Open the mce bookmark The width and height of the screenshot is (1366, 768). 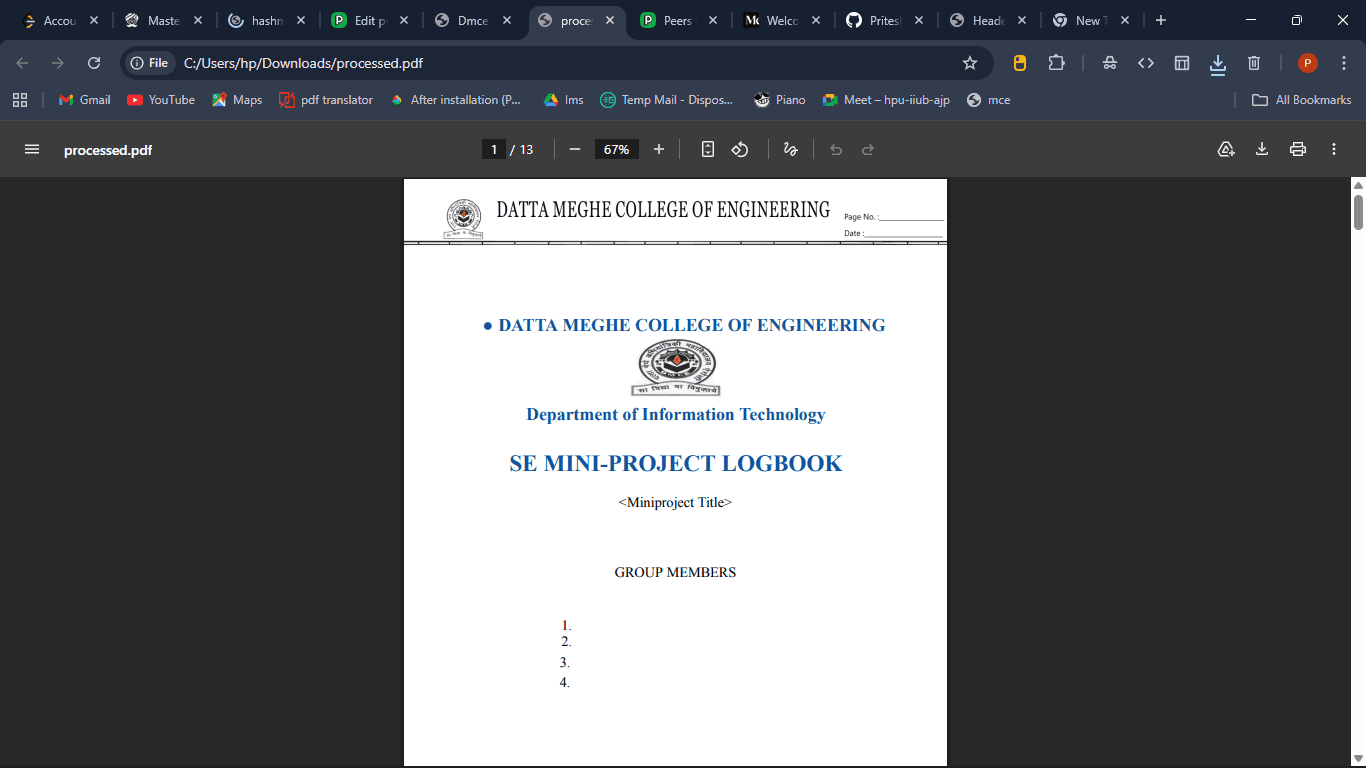pyautogui.click(x=988, y=100)
